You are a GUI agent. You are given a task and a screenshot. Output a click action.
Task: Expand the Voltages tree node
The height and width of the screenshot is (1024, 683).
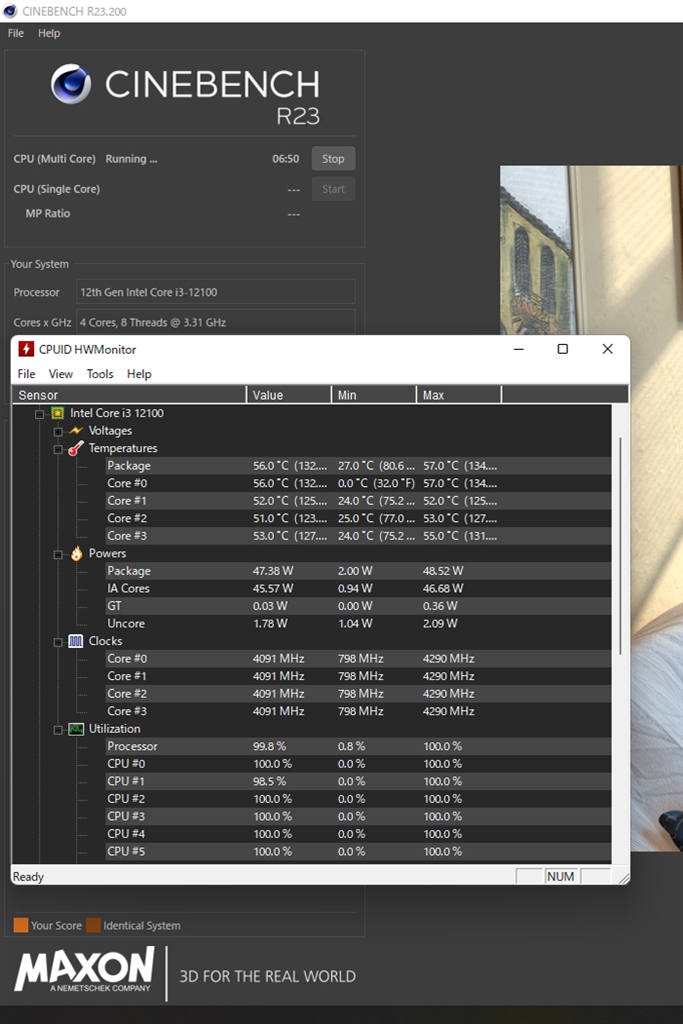click(58, 431)
